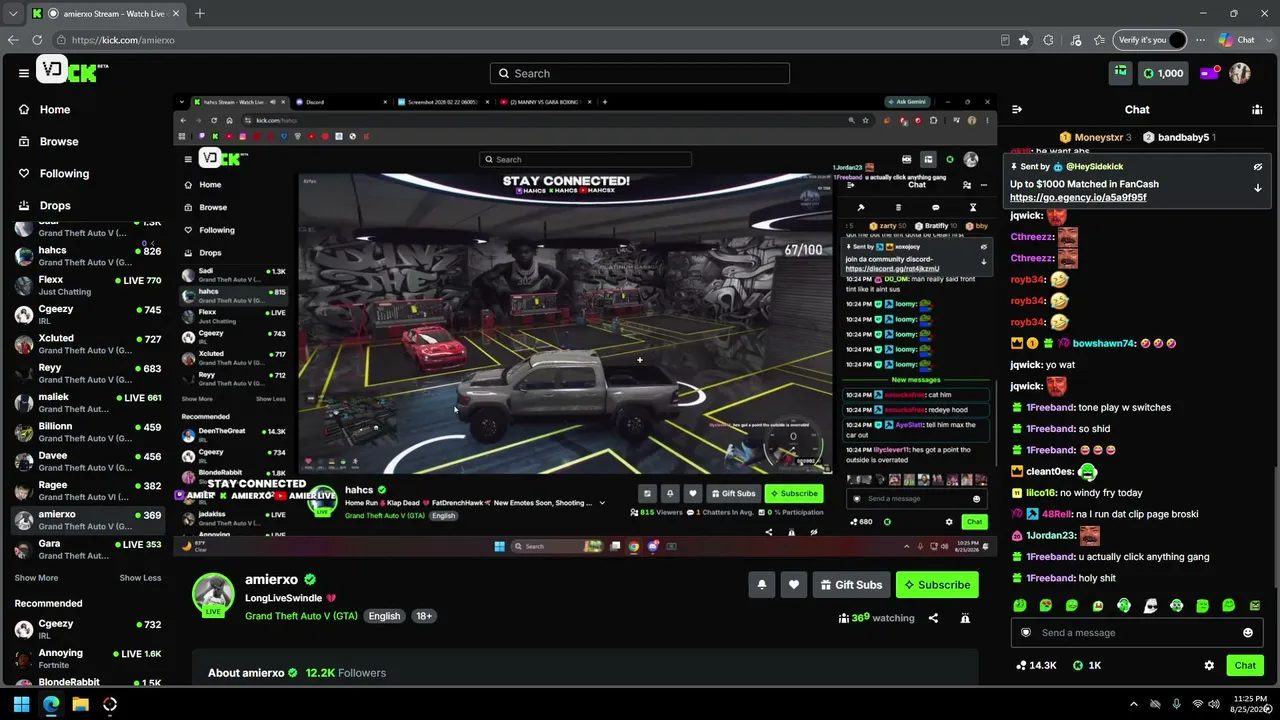1280x720 pixels.
Task: Open File Explorer from the taskbar
Action: (x=80, y=704)
